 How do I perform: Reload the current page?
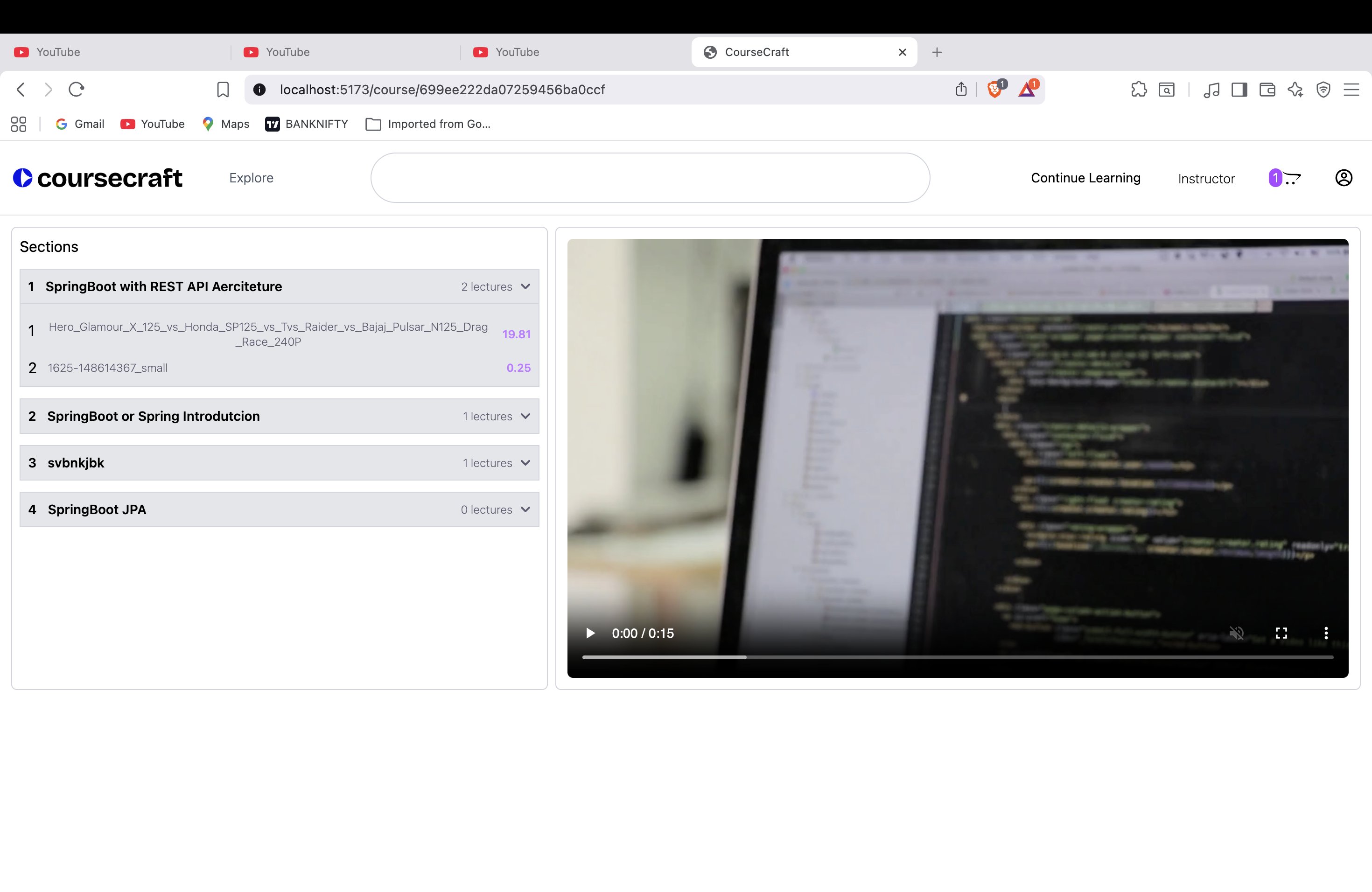[x=76, y=89]
